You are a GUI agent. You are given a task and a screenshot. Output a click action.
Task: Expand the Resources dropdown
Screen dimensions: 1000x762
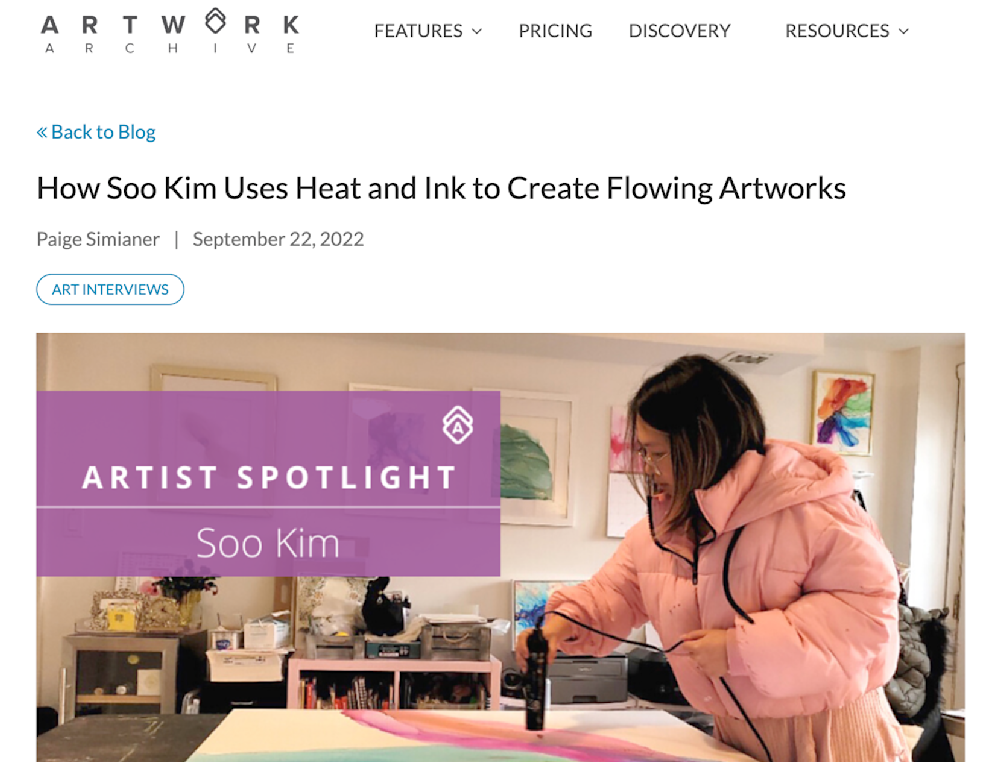(847, 31)
